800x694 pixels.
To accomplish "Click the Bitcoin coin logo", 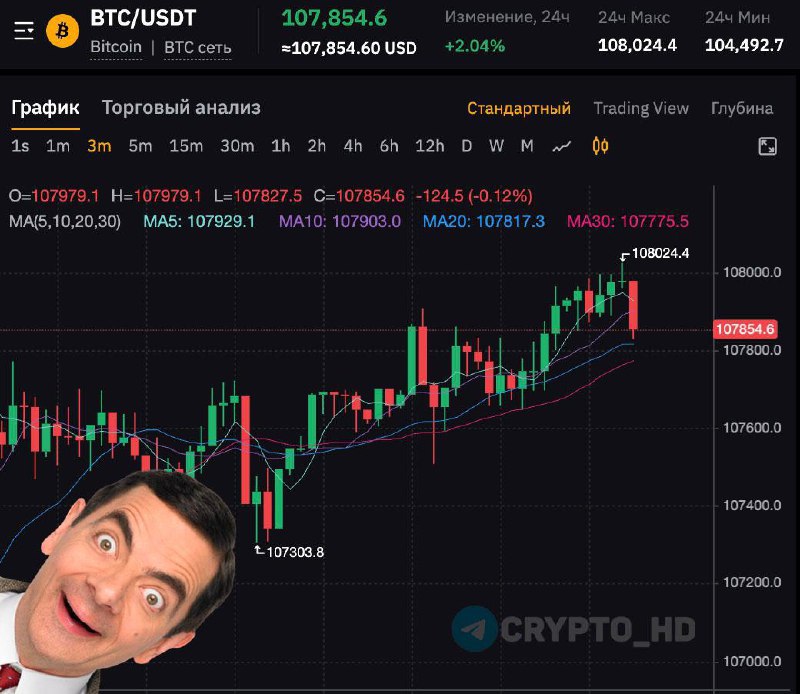I will pos(62,31).
